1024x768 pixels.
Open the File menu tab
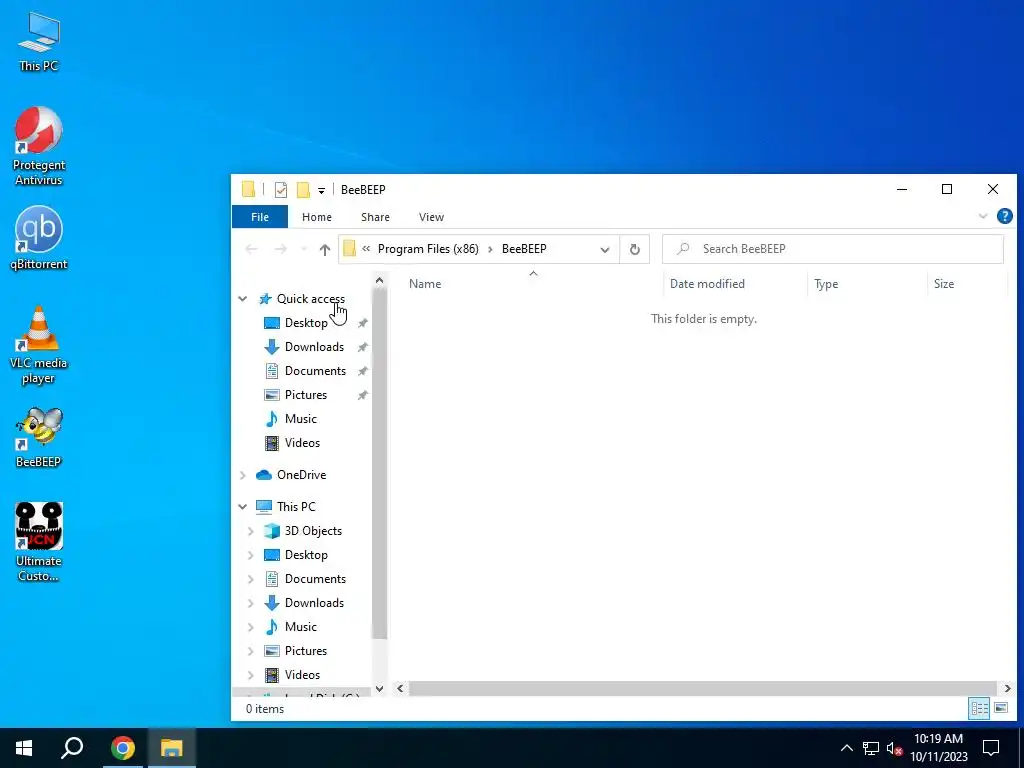(x=260, y=217)
